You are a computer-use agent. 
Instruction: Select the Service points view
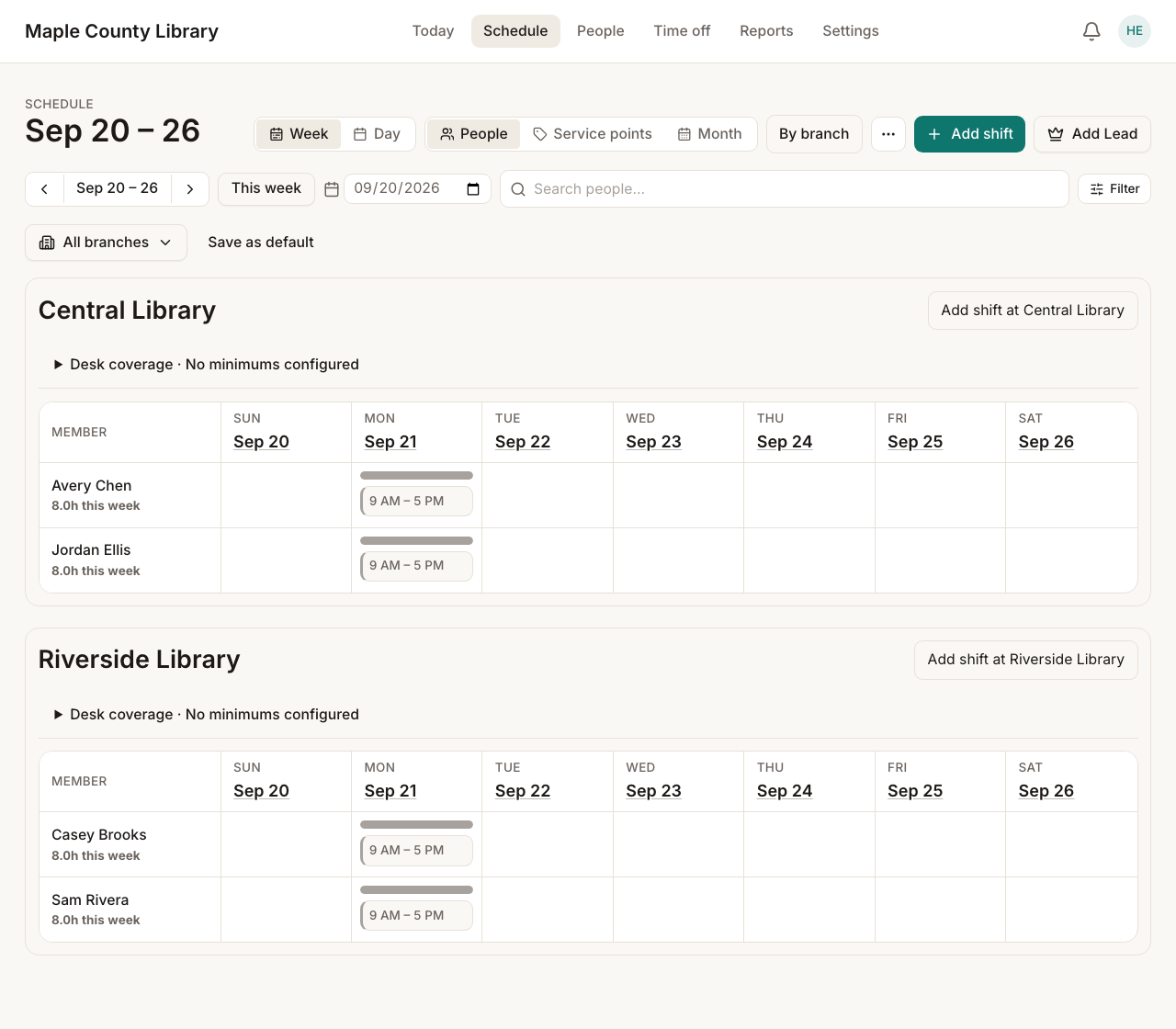tap(593, 134)
